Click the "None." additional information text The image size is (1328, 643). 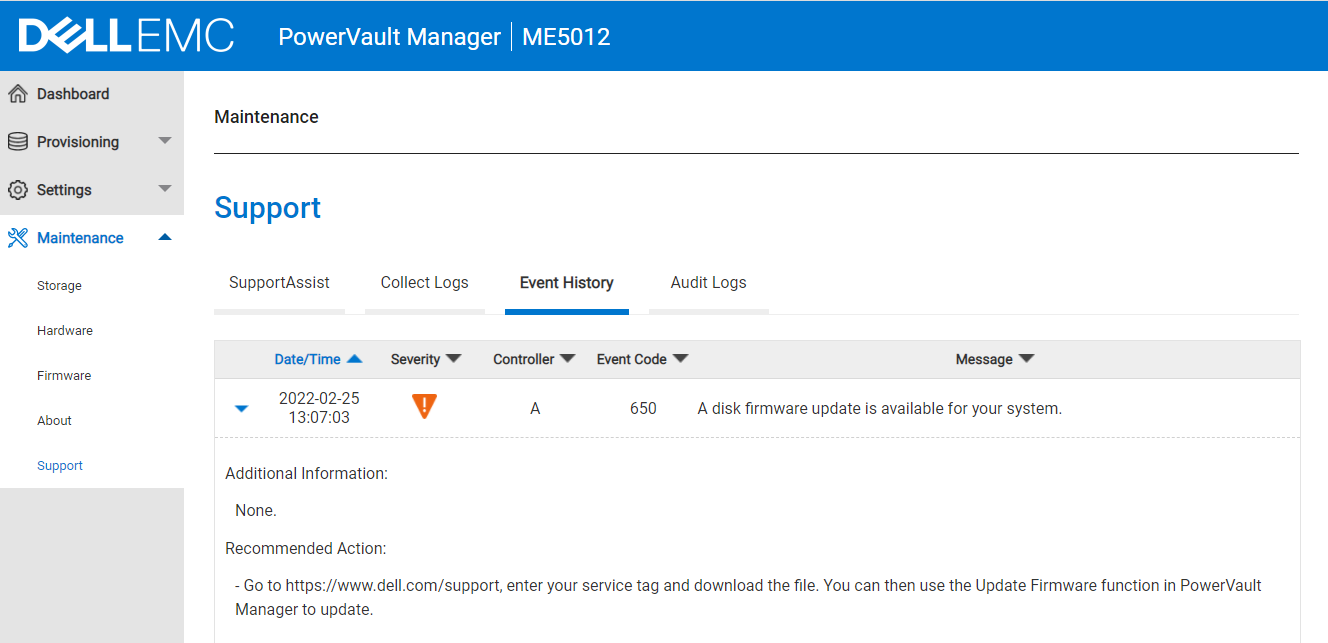[x=256, y=511]
